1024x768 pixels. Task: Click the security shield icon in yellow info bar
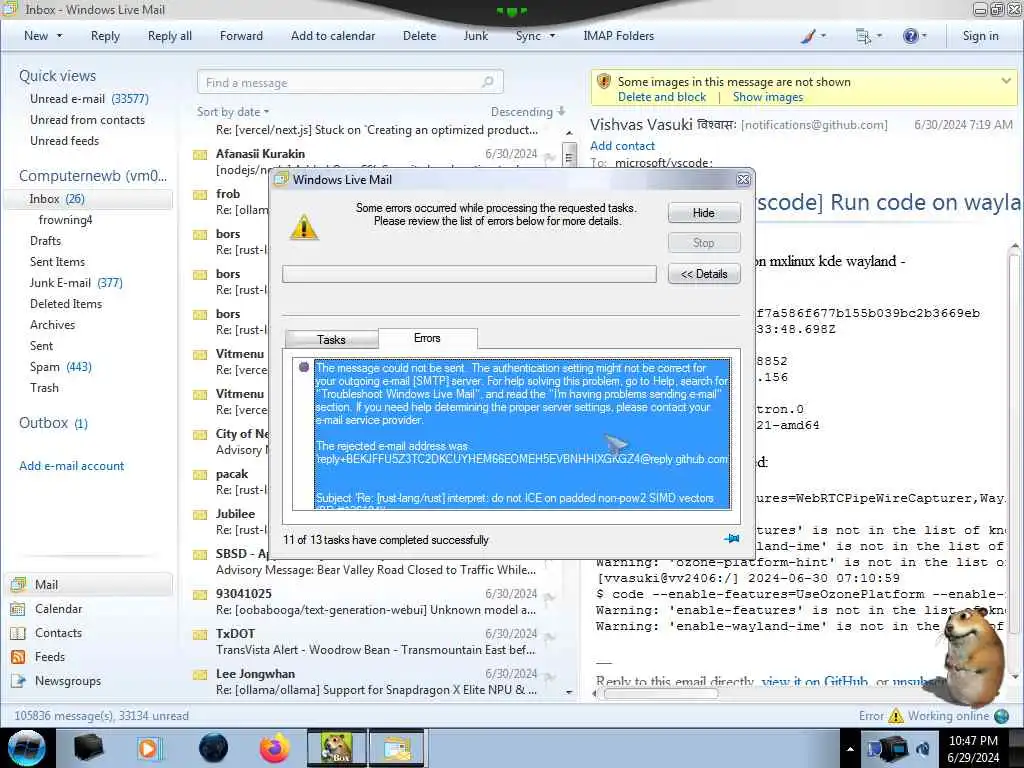coord(604,82)
